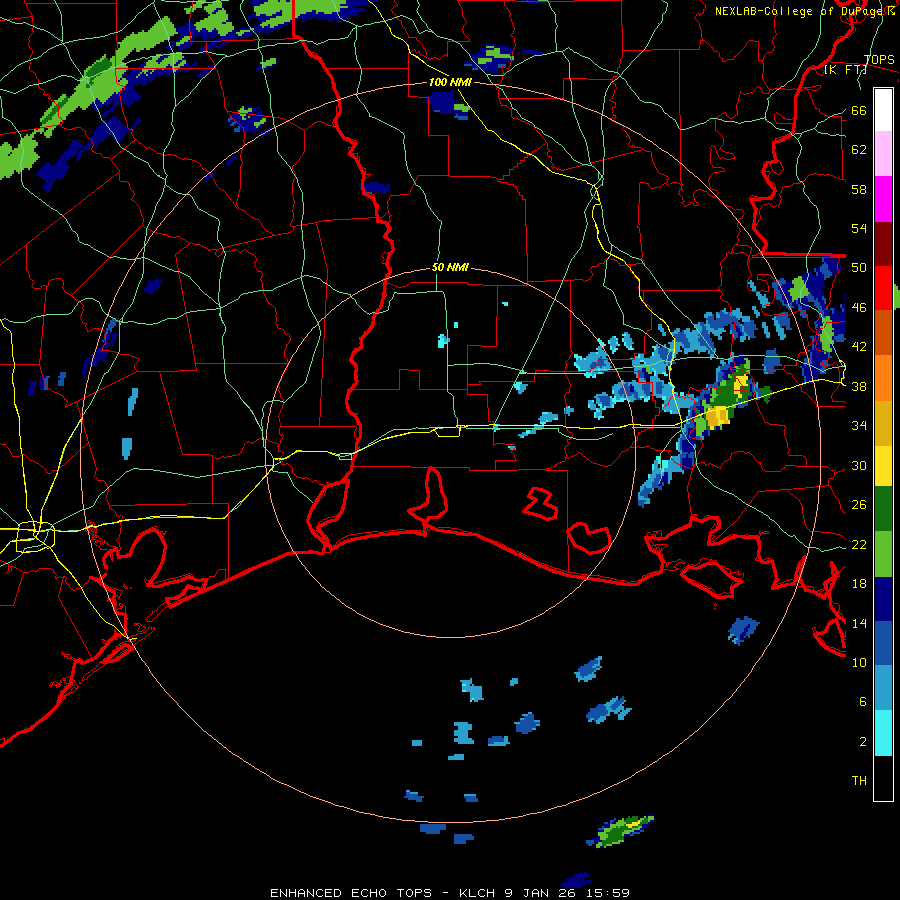Click the magenta legend swatch
The width and height of the screenshot is (900, 900).
point(883,199)
